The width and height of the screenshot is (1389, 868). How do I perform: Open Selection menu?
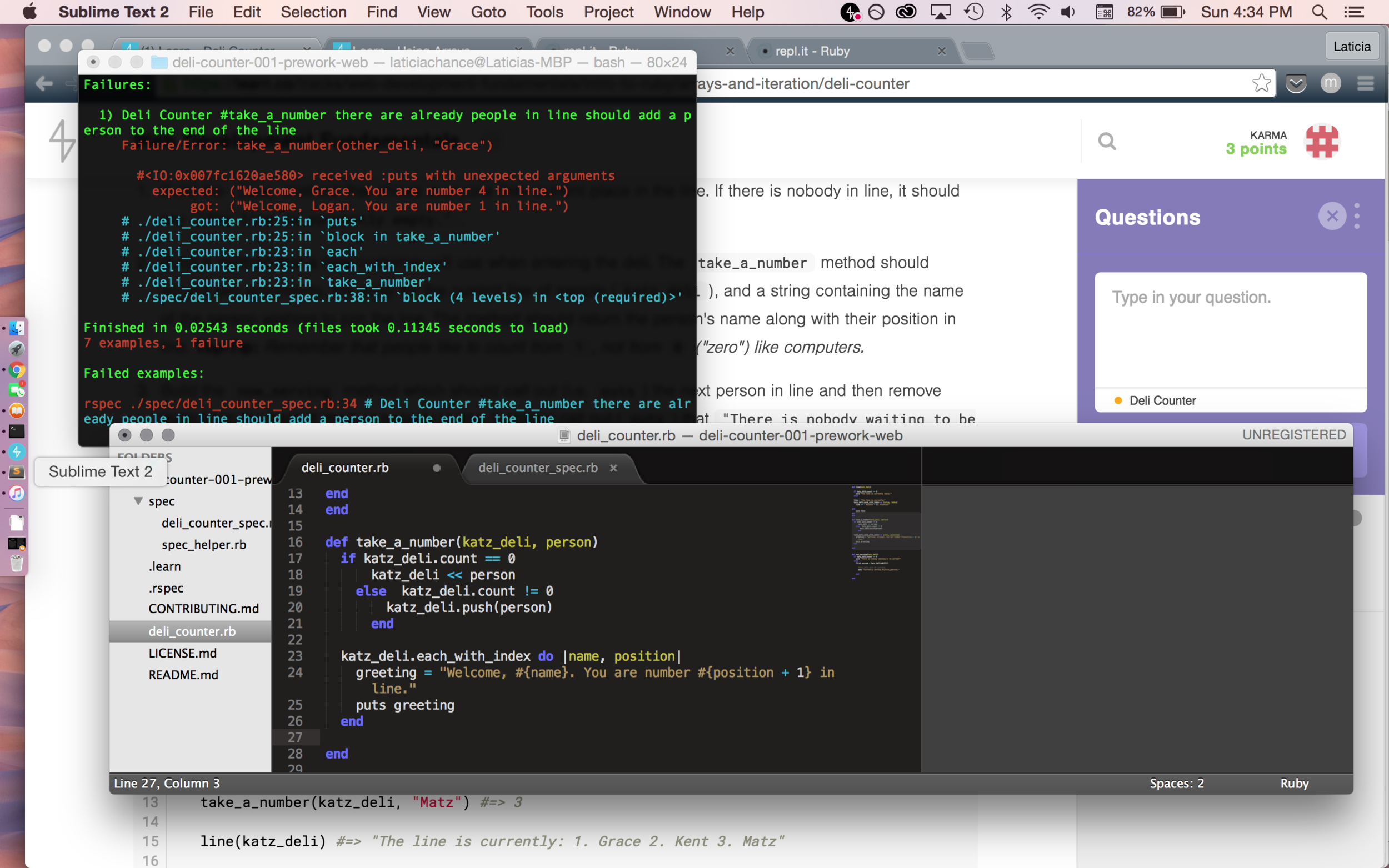click(x=313, y=12)
